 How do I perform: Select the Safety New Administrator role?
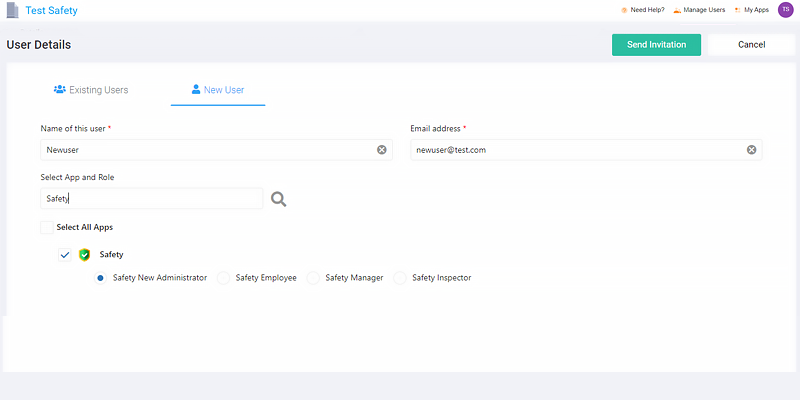[x=101, y=278]
